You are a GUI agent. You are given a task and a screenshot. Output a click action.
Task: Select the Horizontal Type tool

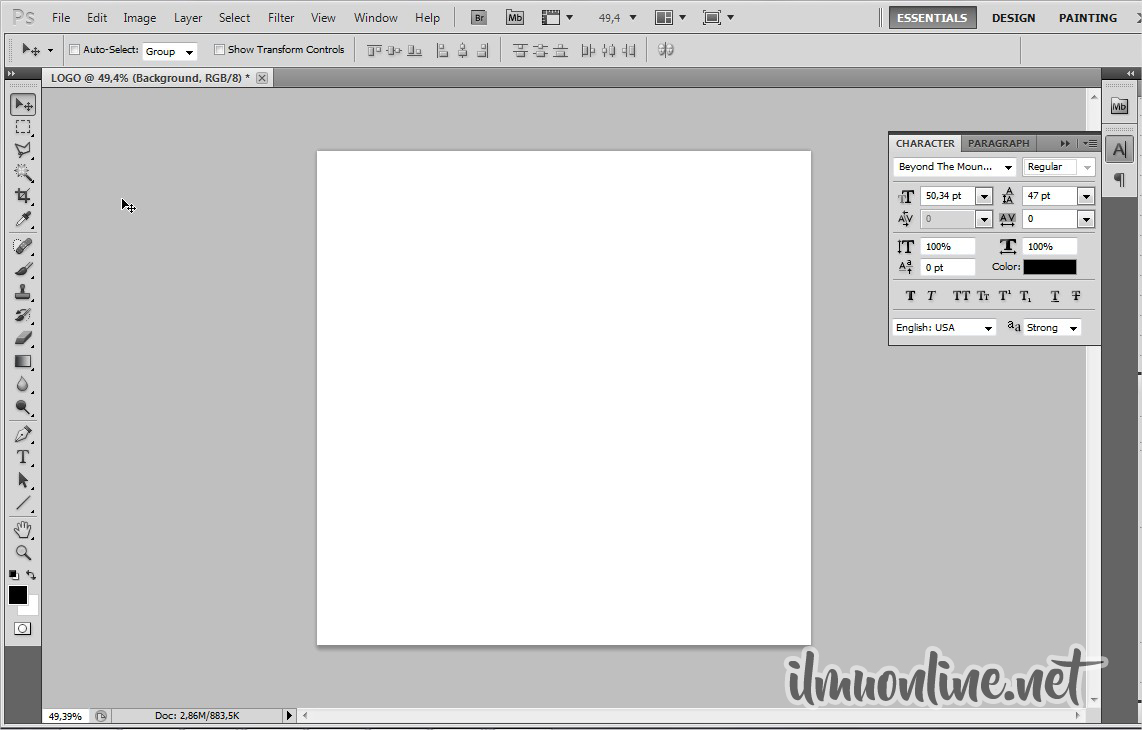click(23, 457)
